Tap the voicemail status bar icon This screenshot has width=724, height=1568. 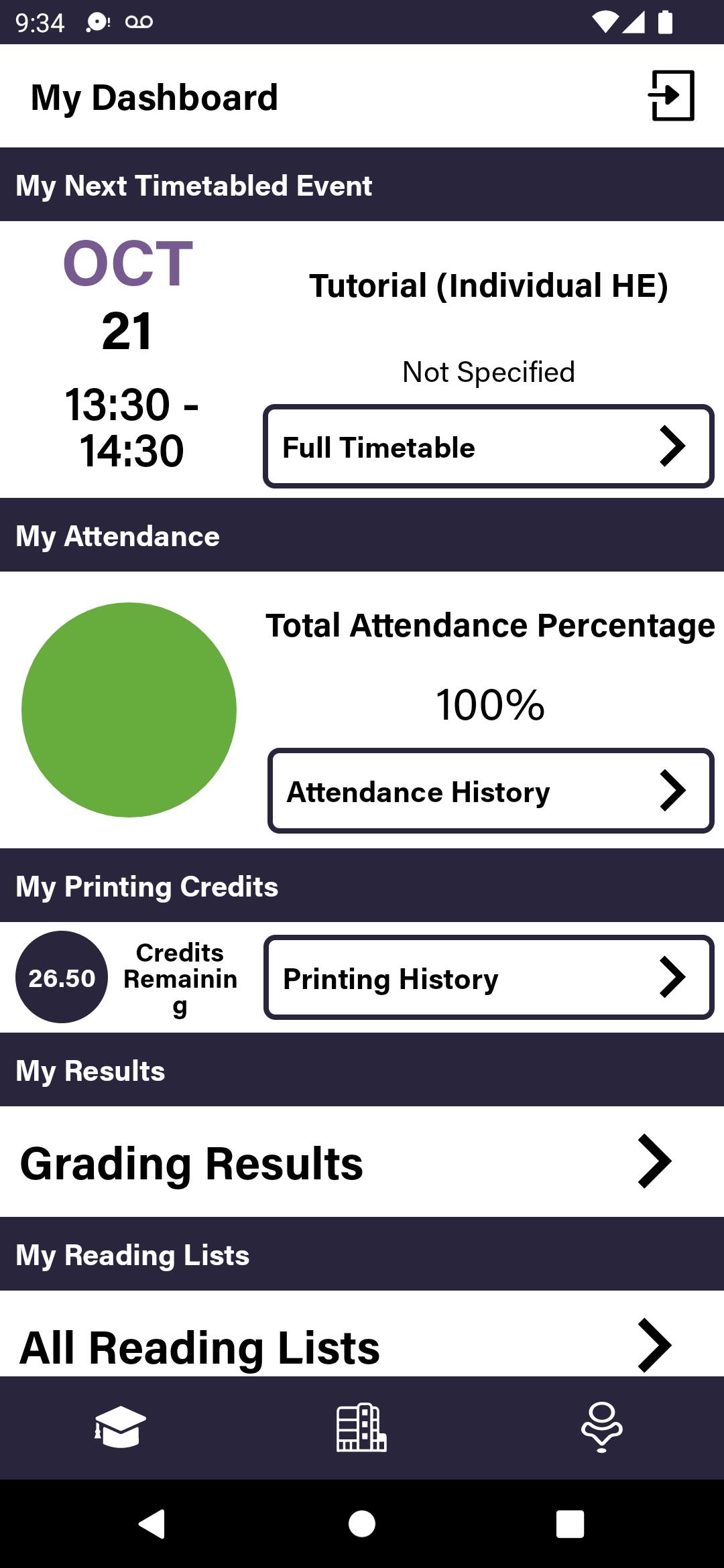point(139,22)
